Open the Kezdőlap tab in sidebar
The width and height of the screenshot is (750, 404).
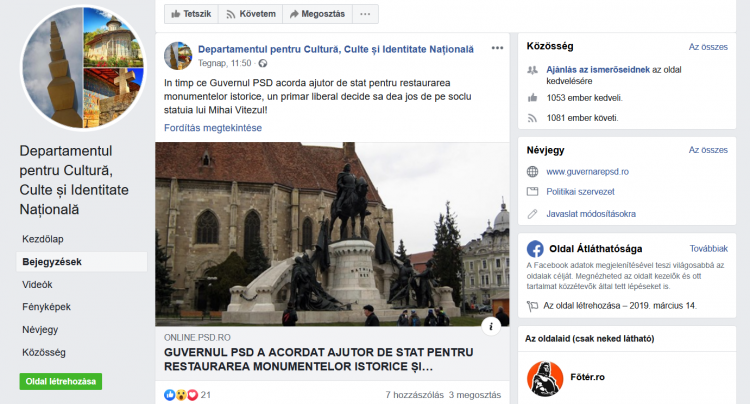pos(43,240)
